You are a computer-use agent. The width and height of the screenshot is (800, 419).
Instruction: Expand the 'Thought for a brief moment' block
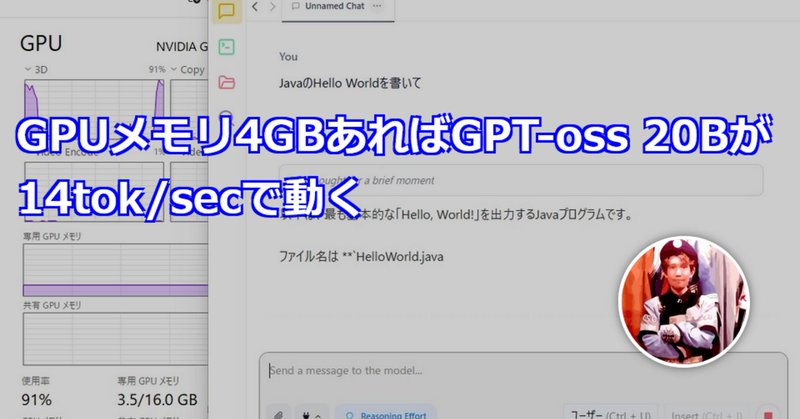click(x=521, y=180)
